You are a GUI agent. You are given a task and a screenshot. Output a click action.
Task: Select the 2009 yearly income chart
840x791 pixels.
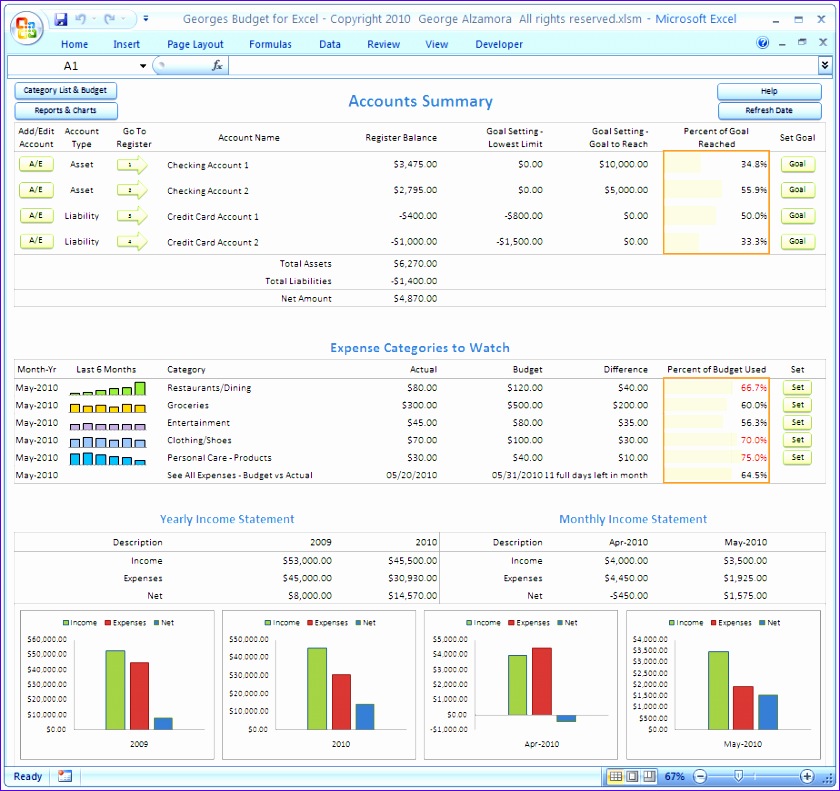[x=117, y=684]
